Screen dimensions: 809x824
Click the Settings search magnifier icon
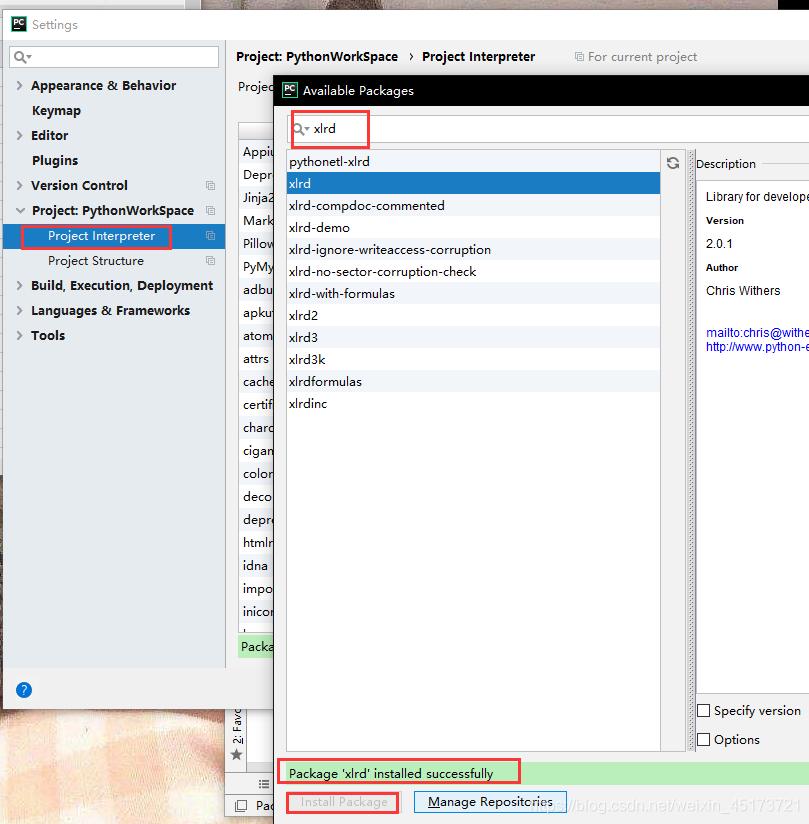22,57
